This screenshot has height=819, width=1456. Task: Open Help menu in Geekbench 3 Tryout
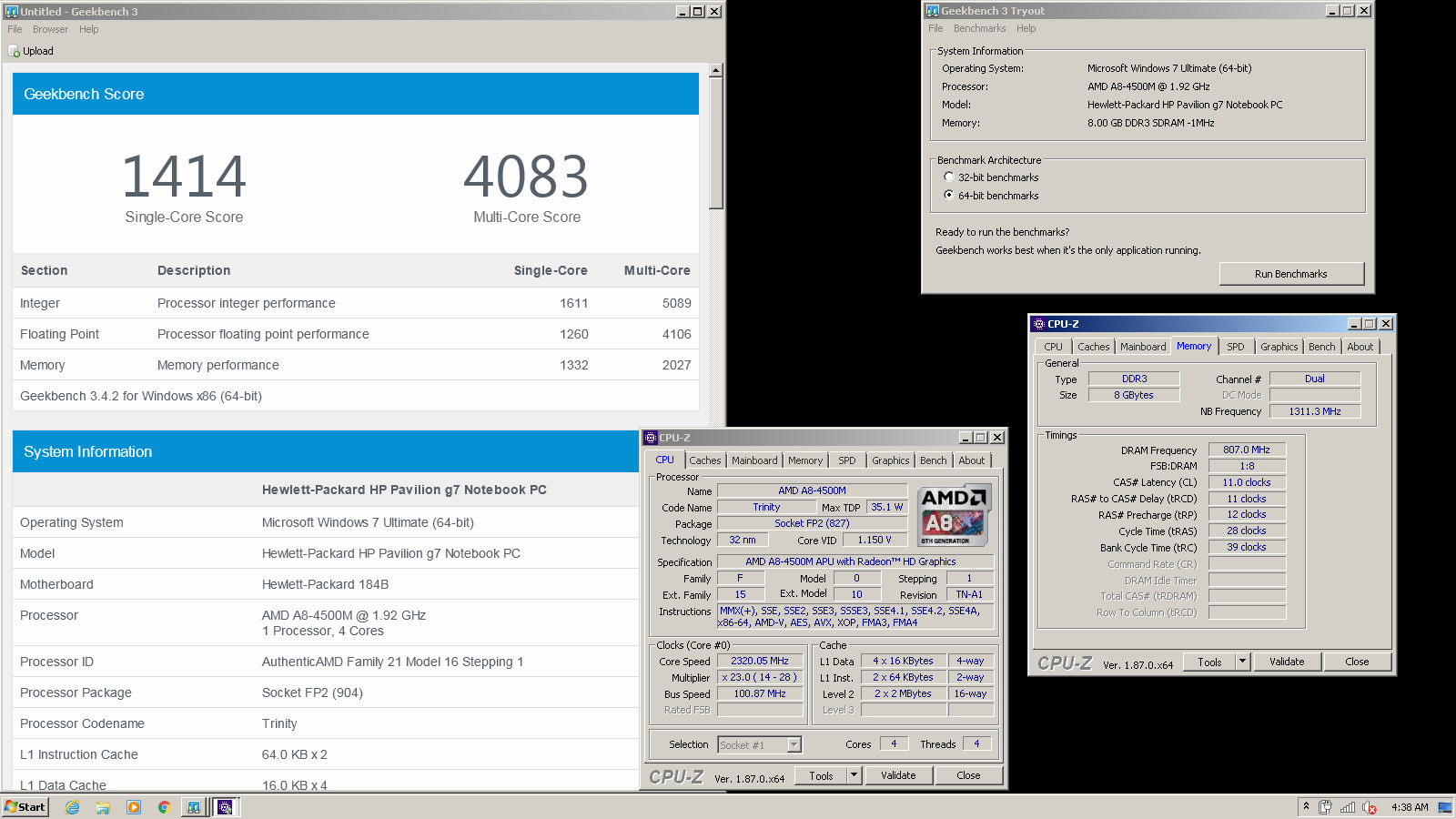click(1026, 28)
